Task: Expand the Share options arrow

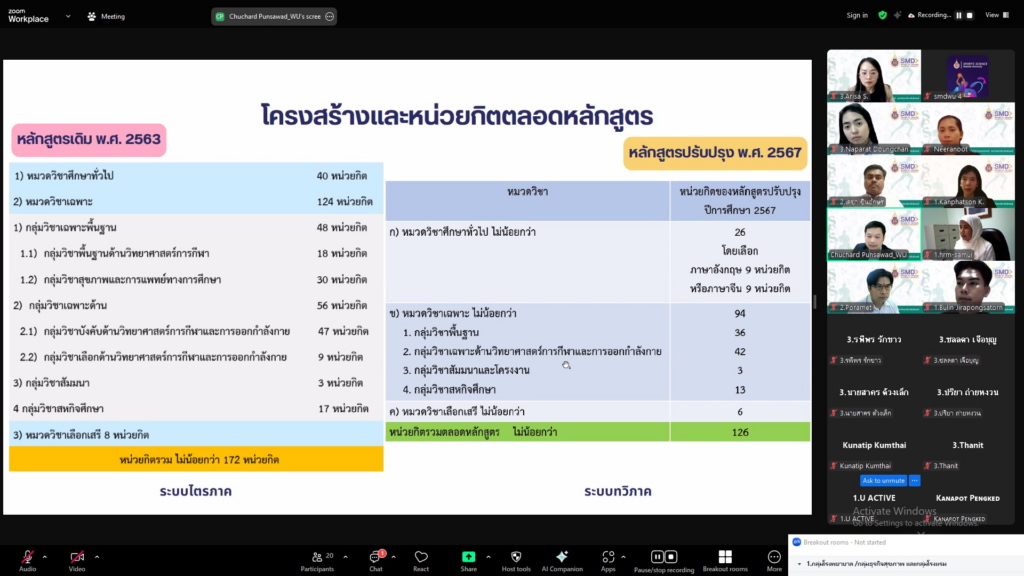Action: point(488,557)
